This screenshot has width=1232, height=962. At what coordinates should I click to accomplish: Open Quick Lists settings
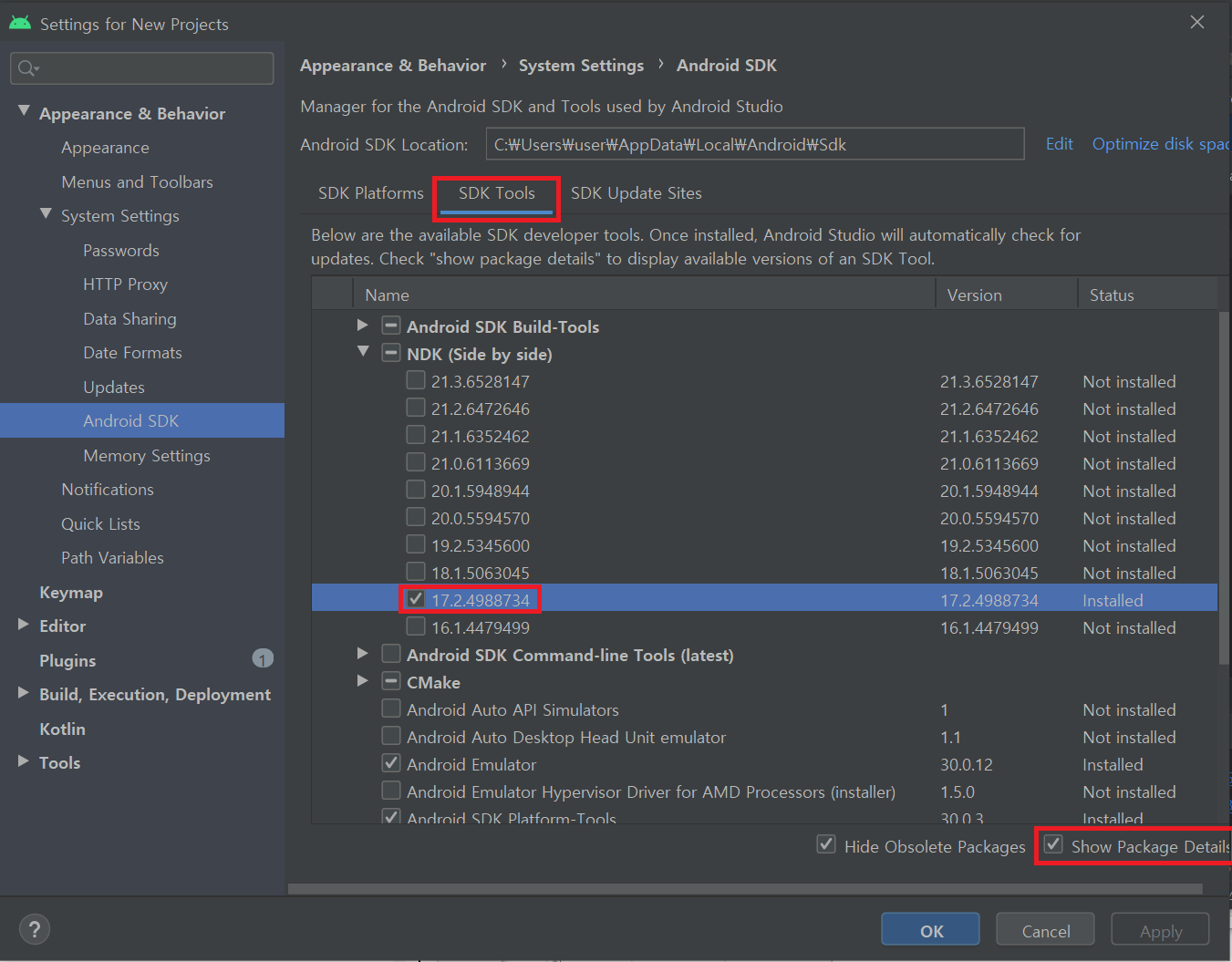(100, 524)
